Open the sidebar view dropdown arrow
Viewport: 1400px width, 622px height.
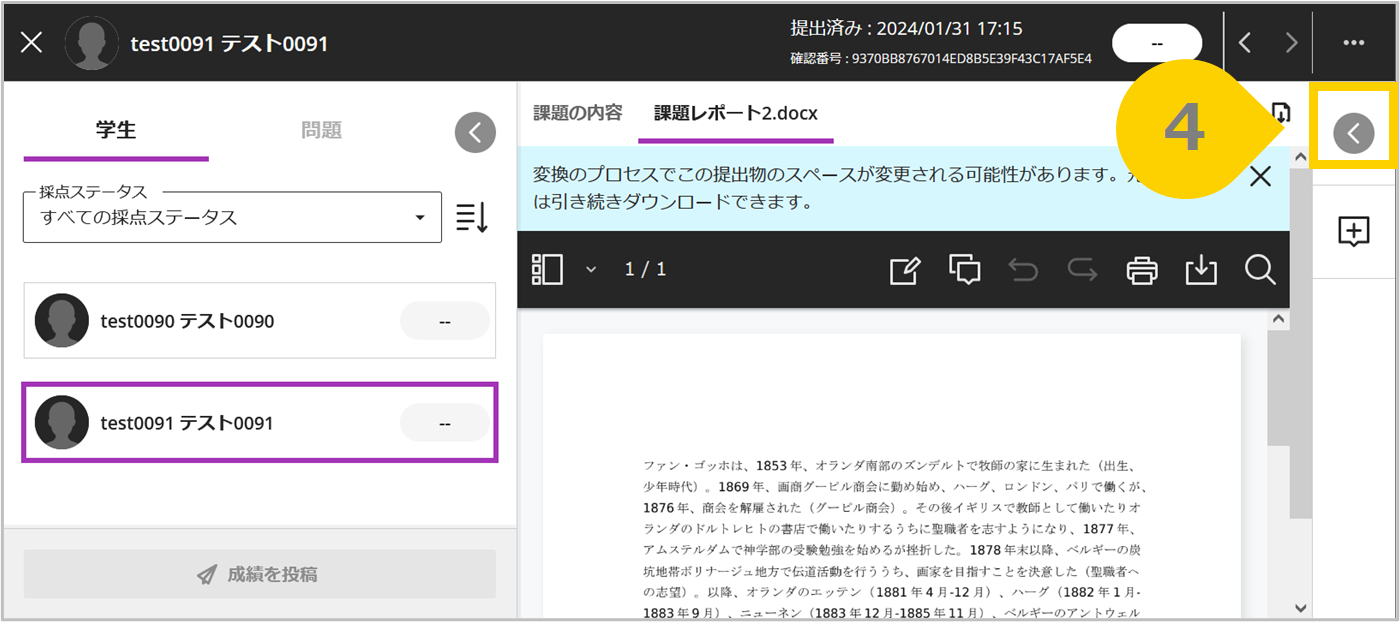coord(591,269)
